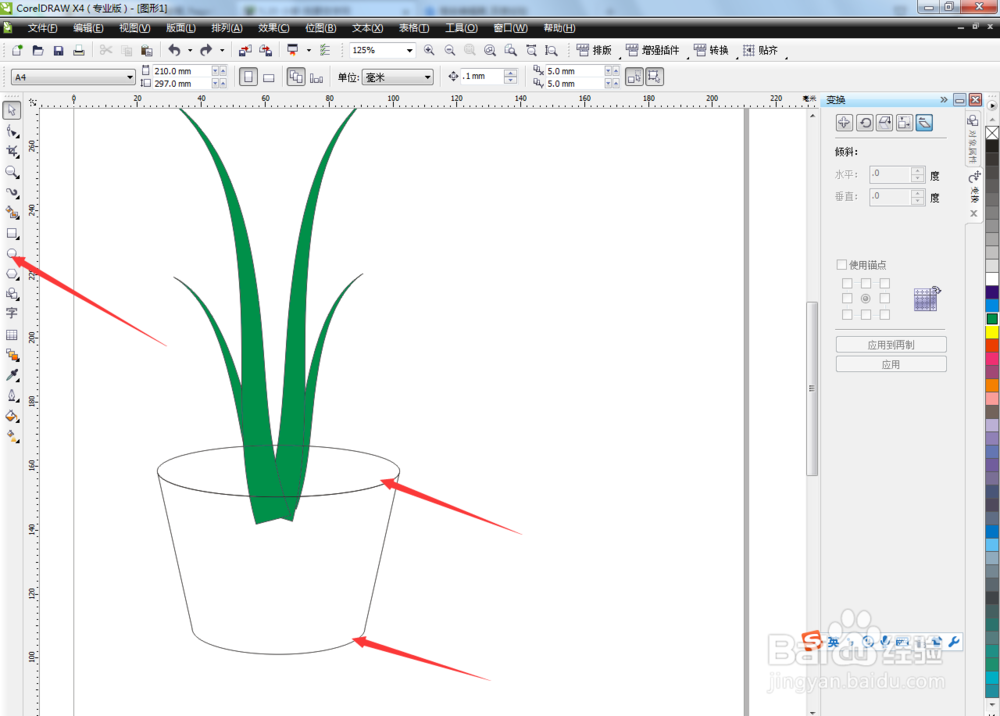
Task: Select the Outline pen tool
Action: [x=11, y=396]
